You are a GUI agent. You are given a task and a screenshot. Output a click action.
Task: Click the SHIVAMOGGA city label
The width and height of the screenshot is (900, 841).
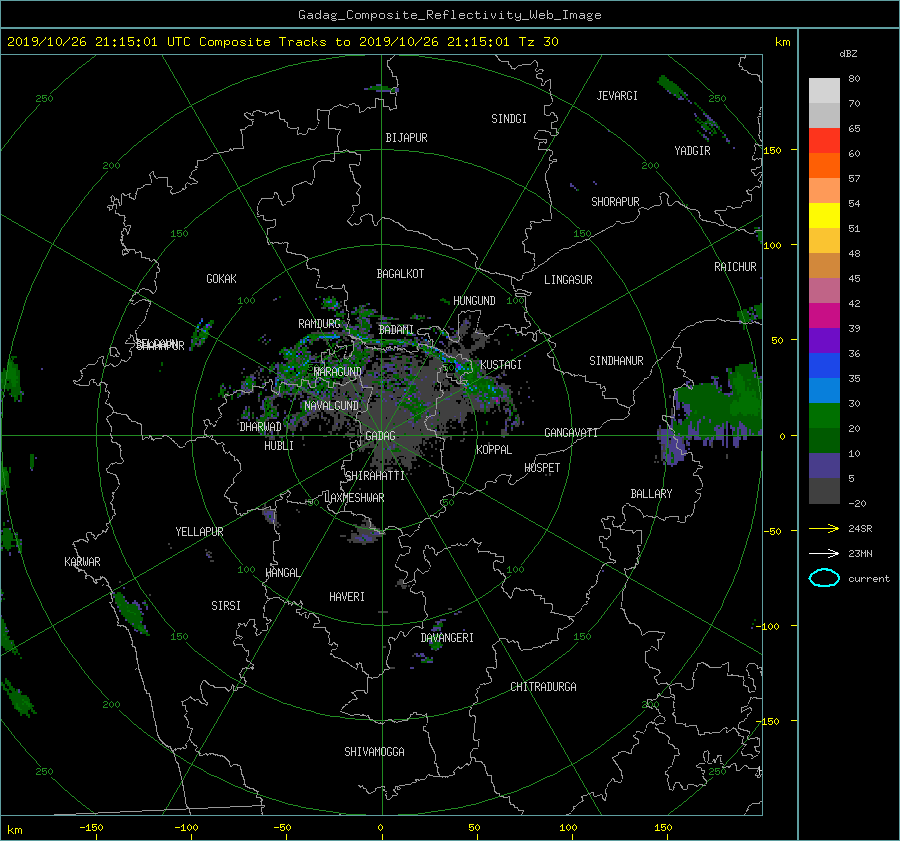(x=374, y=751)
